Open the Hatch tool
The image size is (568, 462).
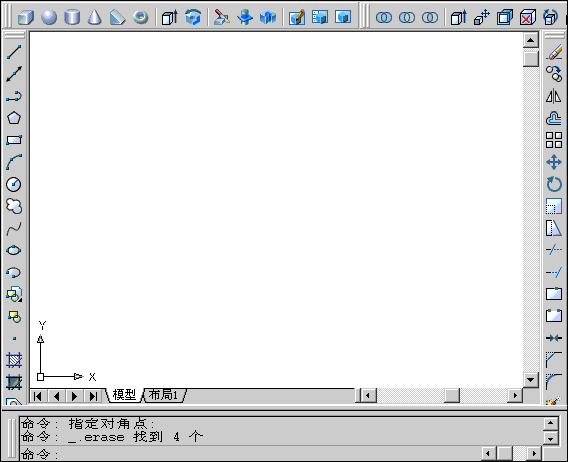(14, 360)
